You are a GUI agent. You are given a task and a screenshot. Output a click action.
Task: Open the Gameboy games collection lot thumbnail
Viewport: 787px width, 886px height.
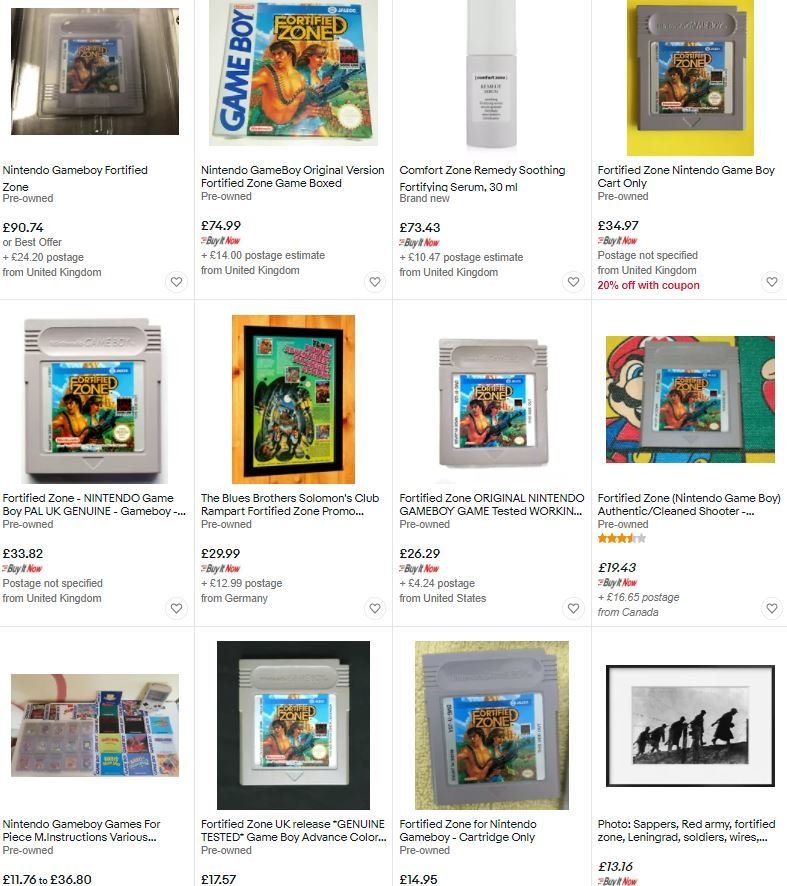point(95,726)
